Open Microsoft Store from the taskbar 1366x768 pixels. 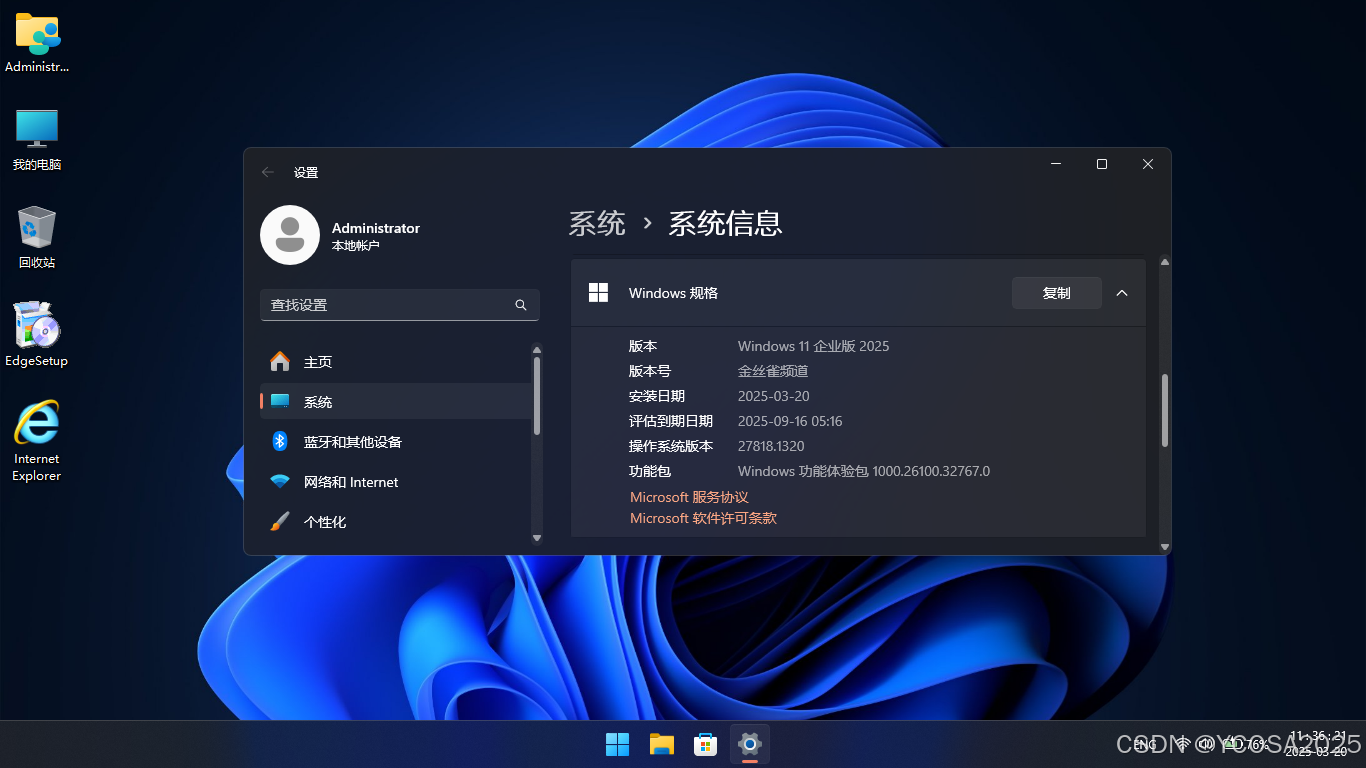pyautogui.click(x=706, y=744)
